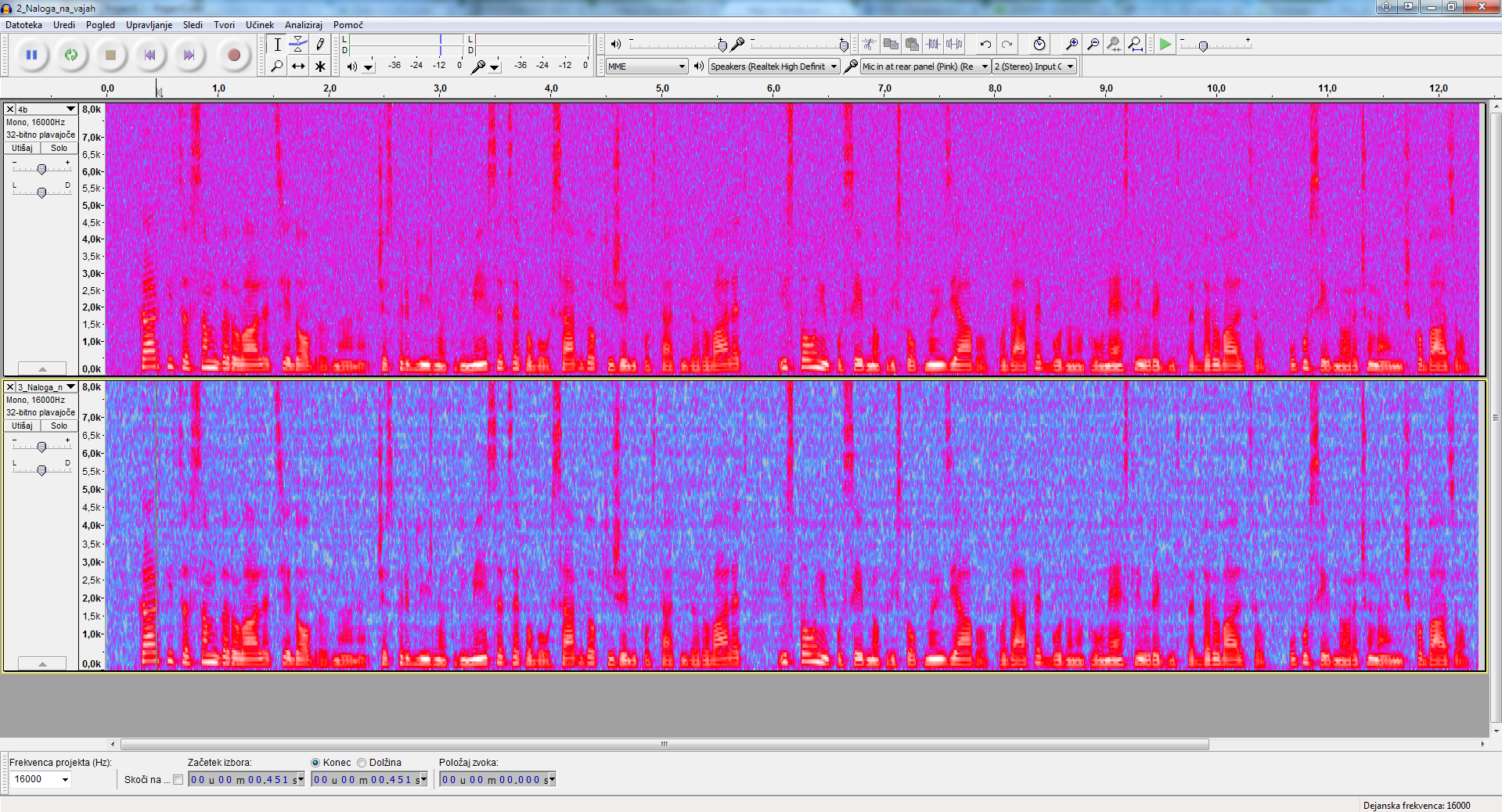Click the Fit Project zoom icon

(1135, 45)
